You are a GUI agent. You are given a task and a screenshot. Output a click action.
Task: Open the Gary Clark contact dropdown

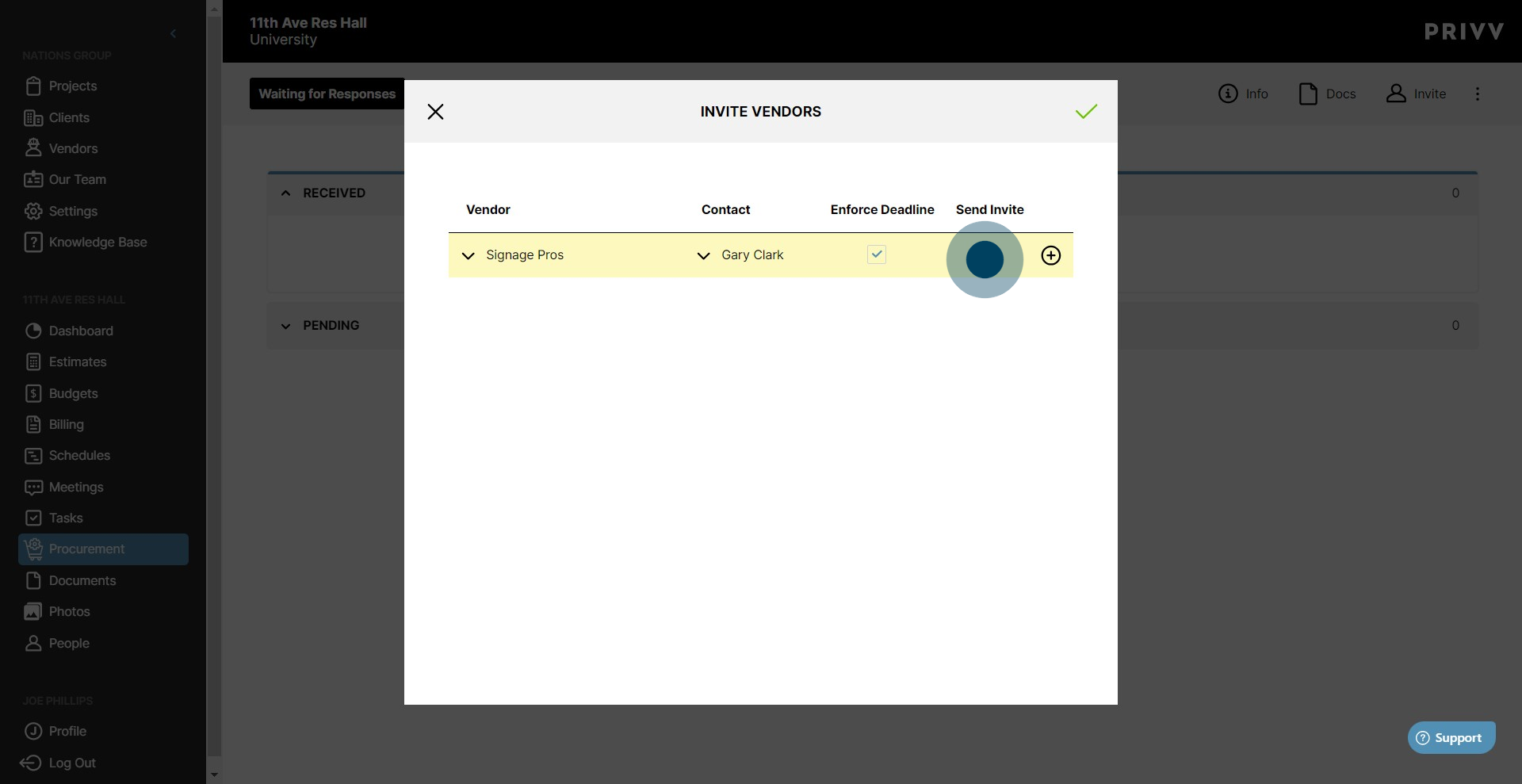(x=703, y=255)
